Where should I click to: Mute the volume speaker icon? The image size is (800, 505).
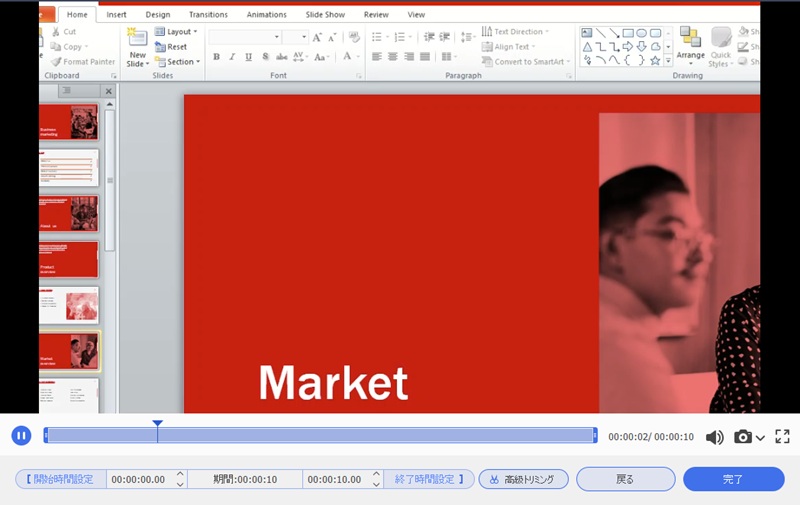[714, 437]
